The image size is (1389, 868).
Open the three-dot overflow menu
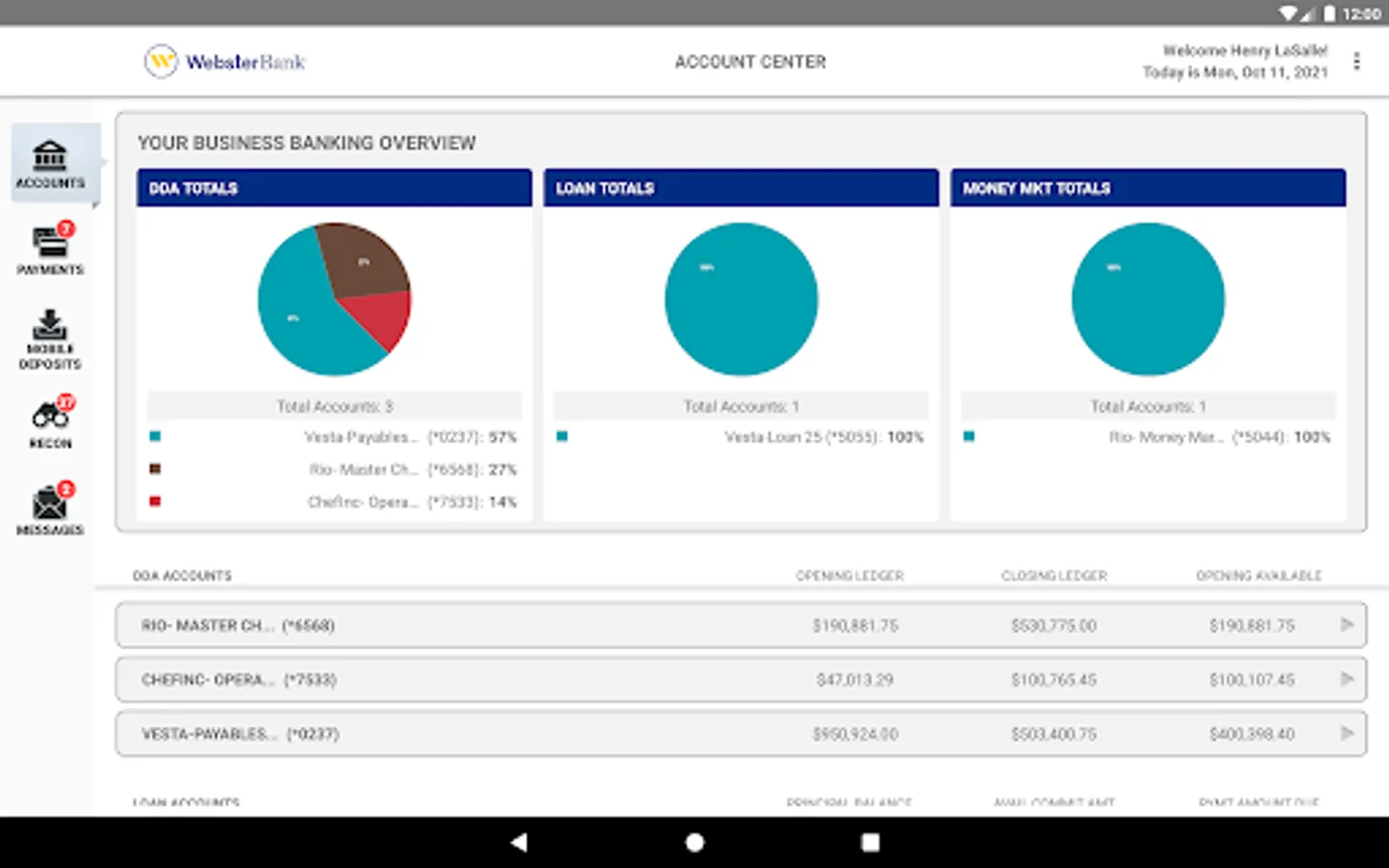[x=1356, y=62]
